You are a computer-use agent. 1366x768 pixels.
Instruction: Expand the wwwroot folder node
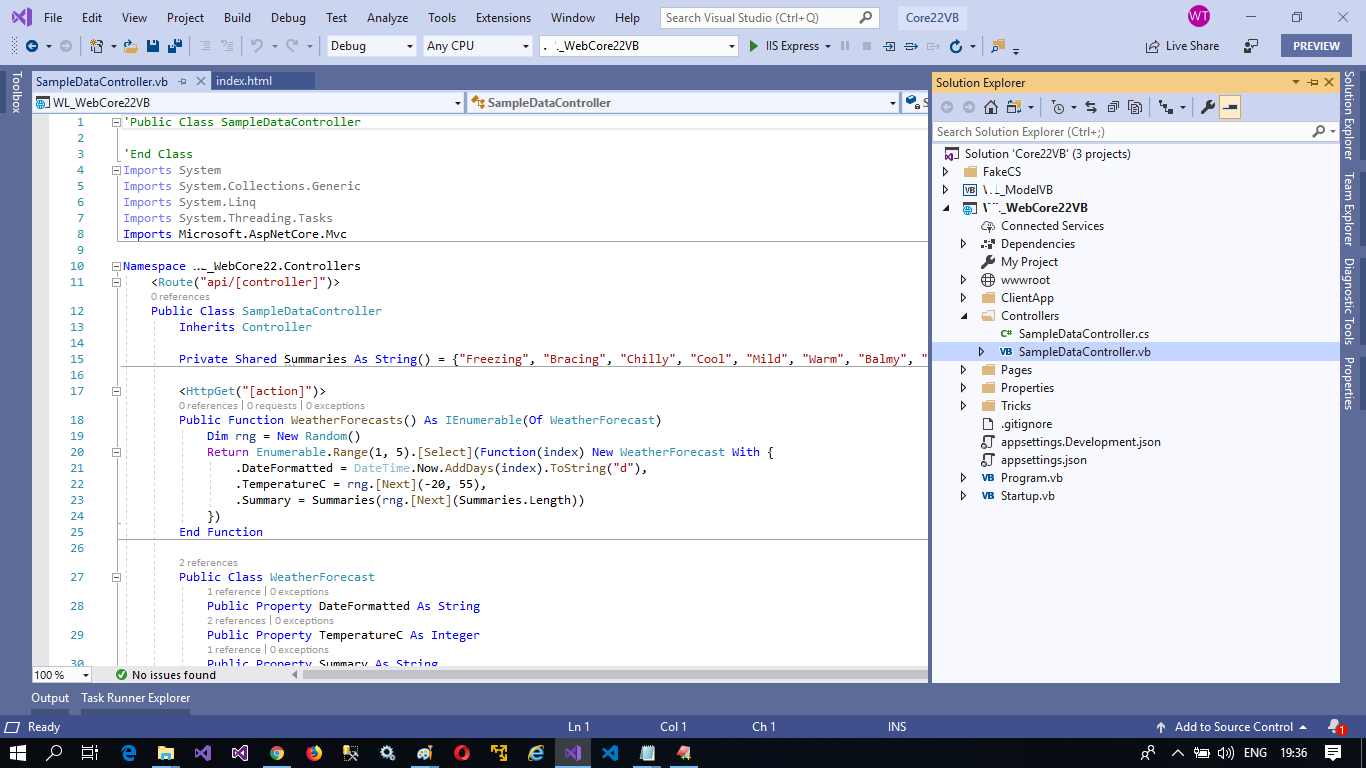point(964,280)
